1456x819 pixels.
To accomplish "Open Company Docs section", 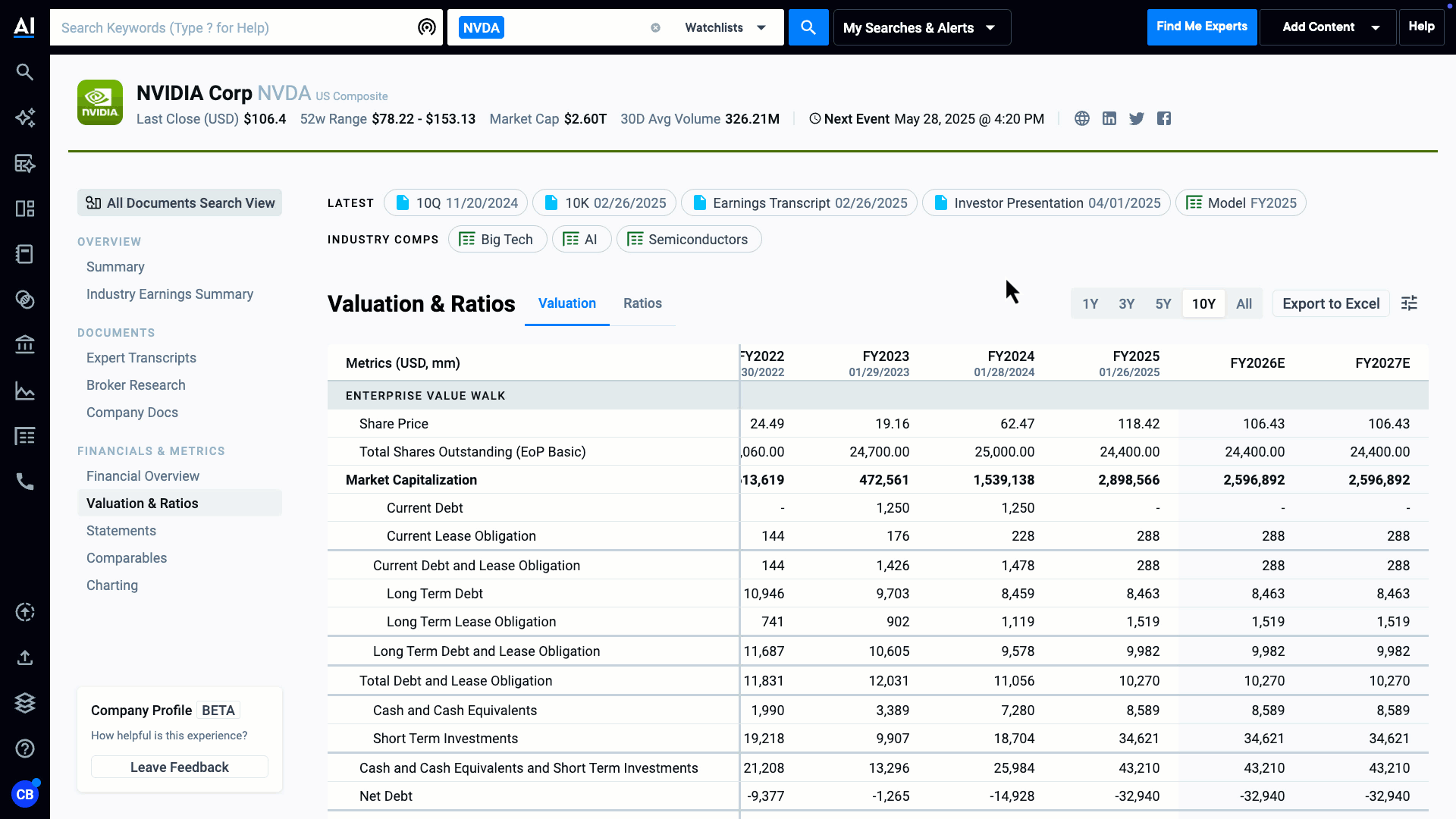I will [x=132, y=413].
